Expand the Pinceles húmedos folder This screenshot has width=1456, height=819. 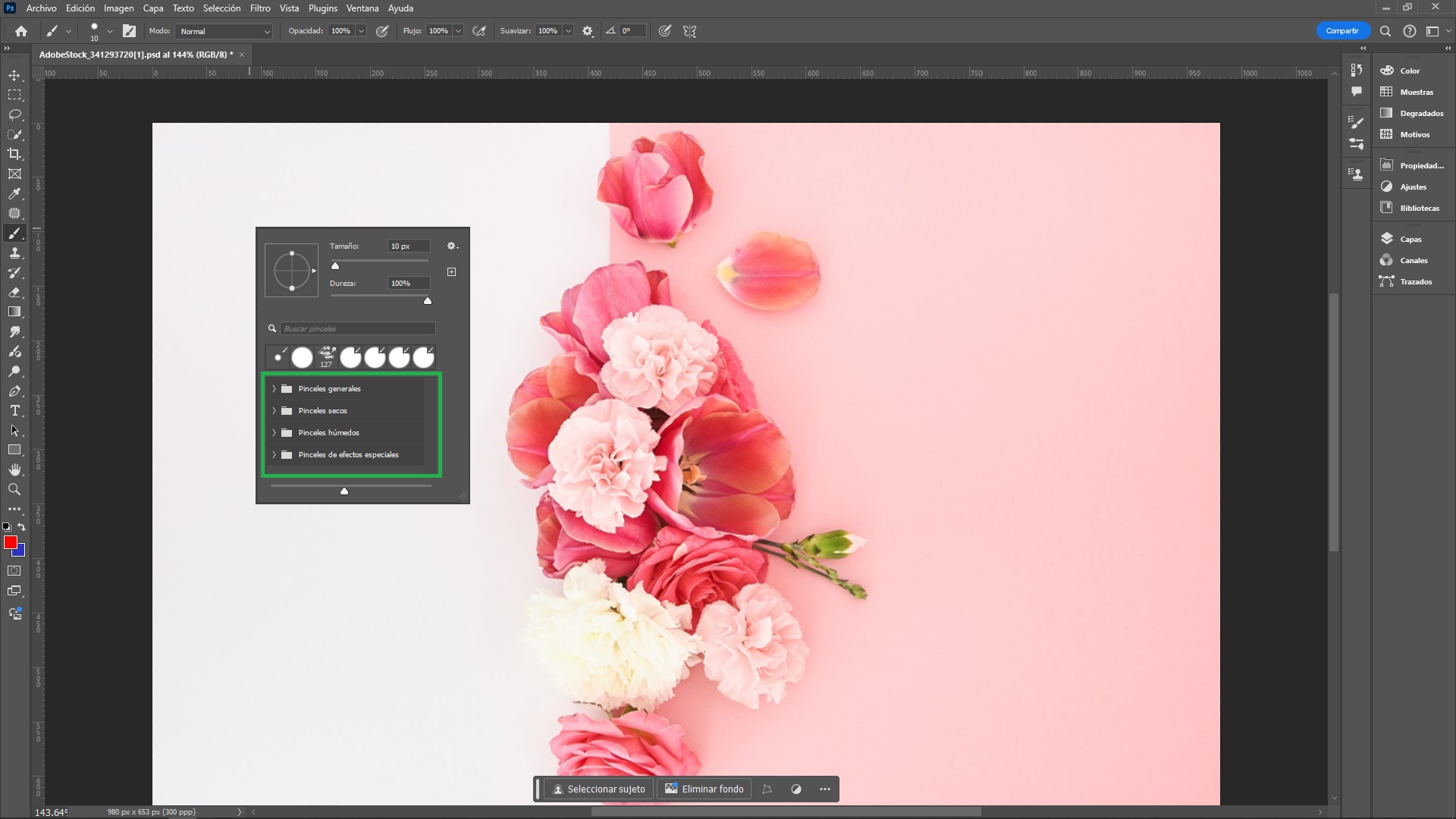[274, 432]
